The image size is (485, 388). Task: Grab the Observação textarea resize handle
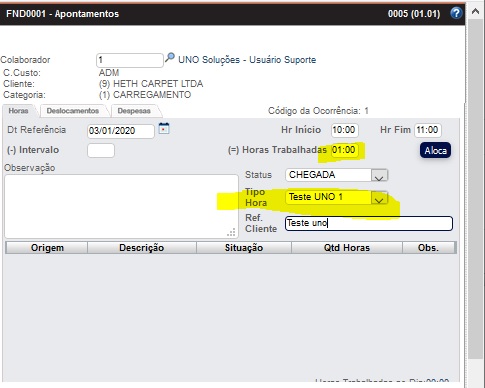click(x=231, y=232)
